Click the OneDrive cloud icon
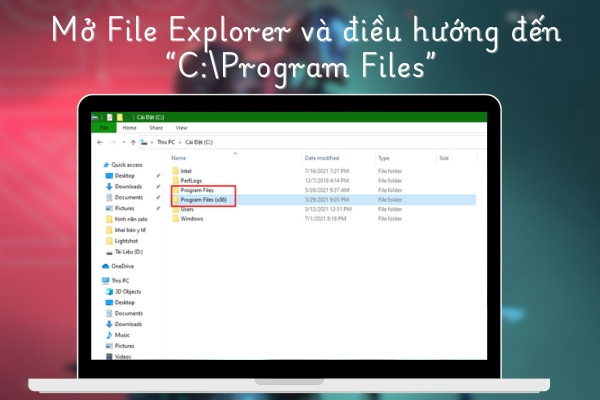Image resolution: width=600 pixels, height=400 pixels. (106, 266)
